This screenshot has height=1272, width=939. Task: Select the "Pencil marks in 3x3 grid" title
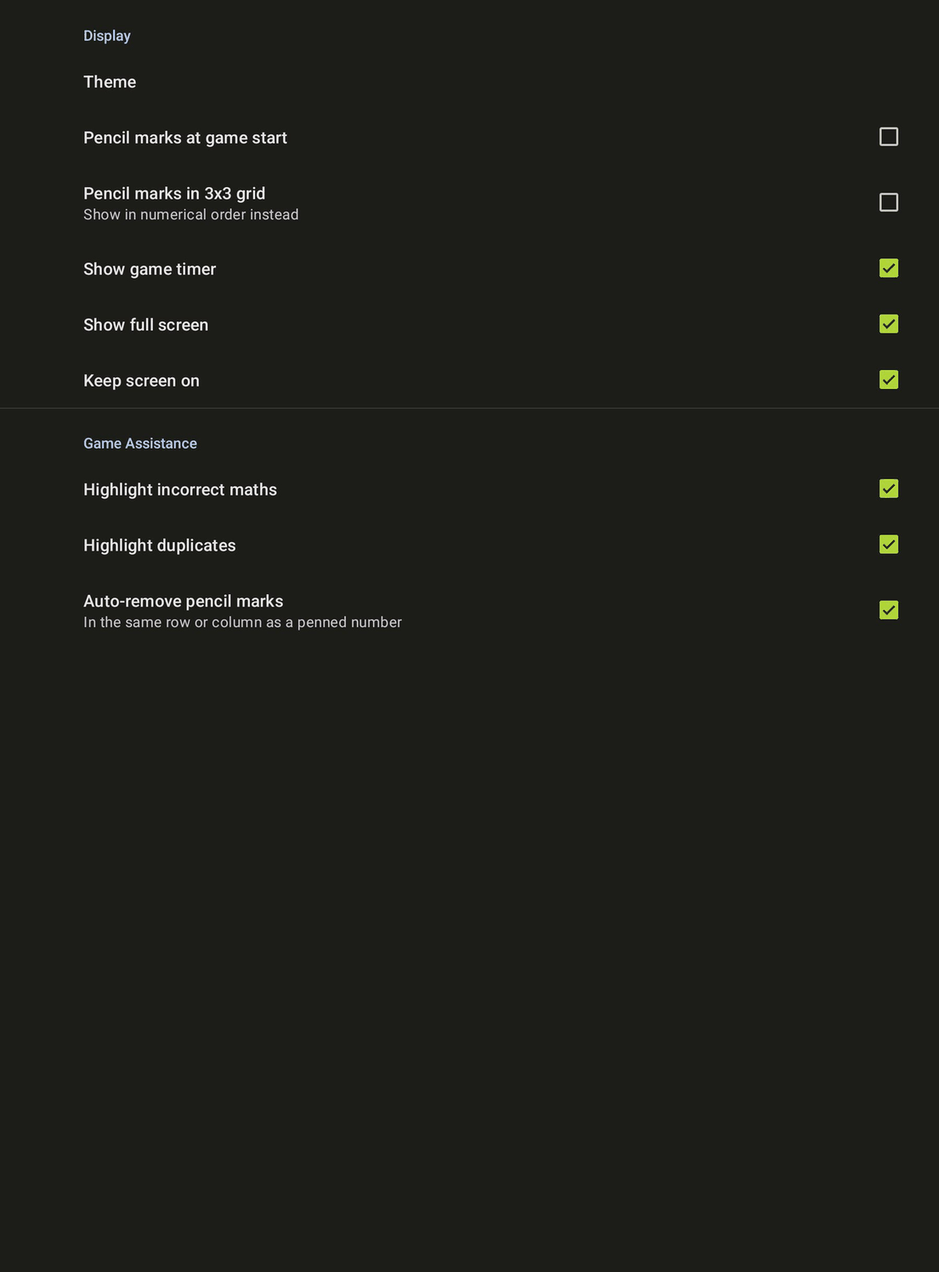pyautogui.click(x=174, y=193)
